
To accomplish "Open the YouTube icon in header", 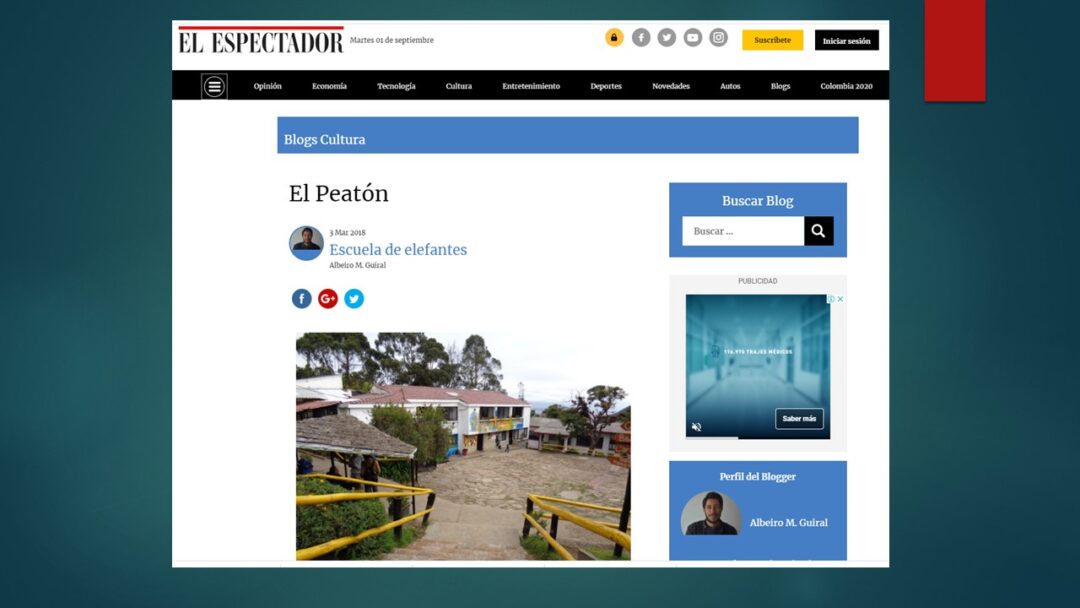I will coord(693,37).
